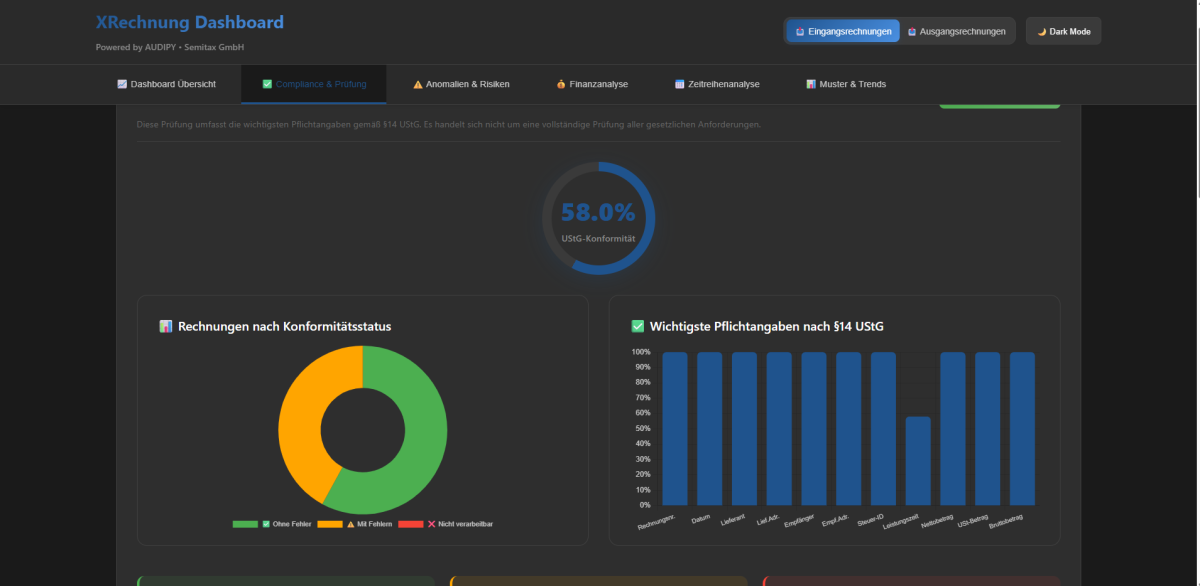Toggle Dark Mode
This screenshot has width=1200, height=586.
[x=1063, y=31]
